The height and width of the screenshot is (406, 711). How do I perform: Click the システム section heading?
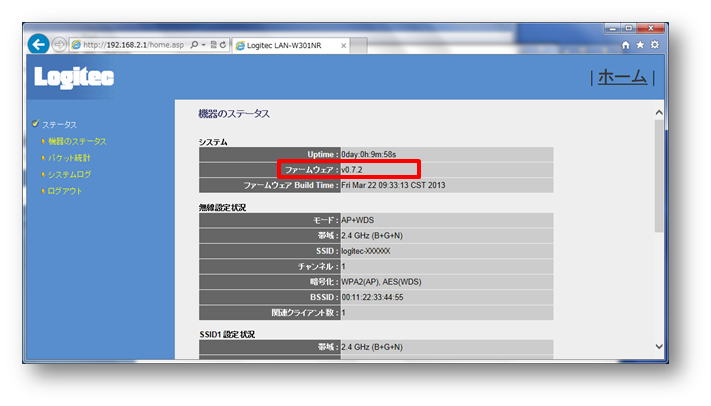click(213, 142)
